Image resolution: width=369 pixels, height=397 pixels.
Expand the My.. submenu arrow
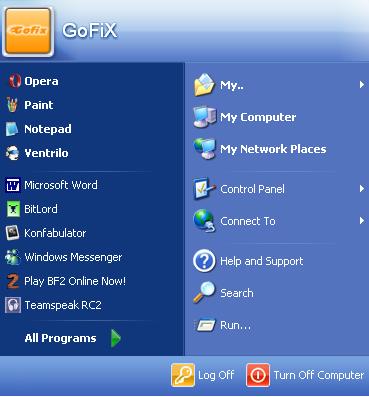click(x=362, y=85)
